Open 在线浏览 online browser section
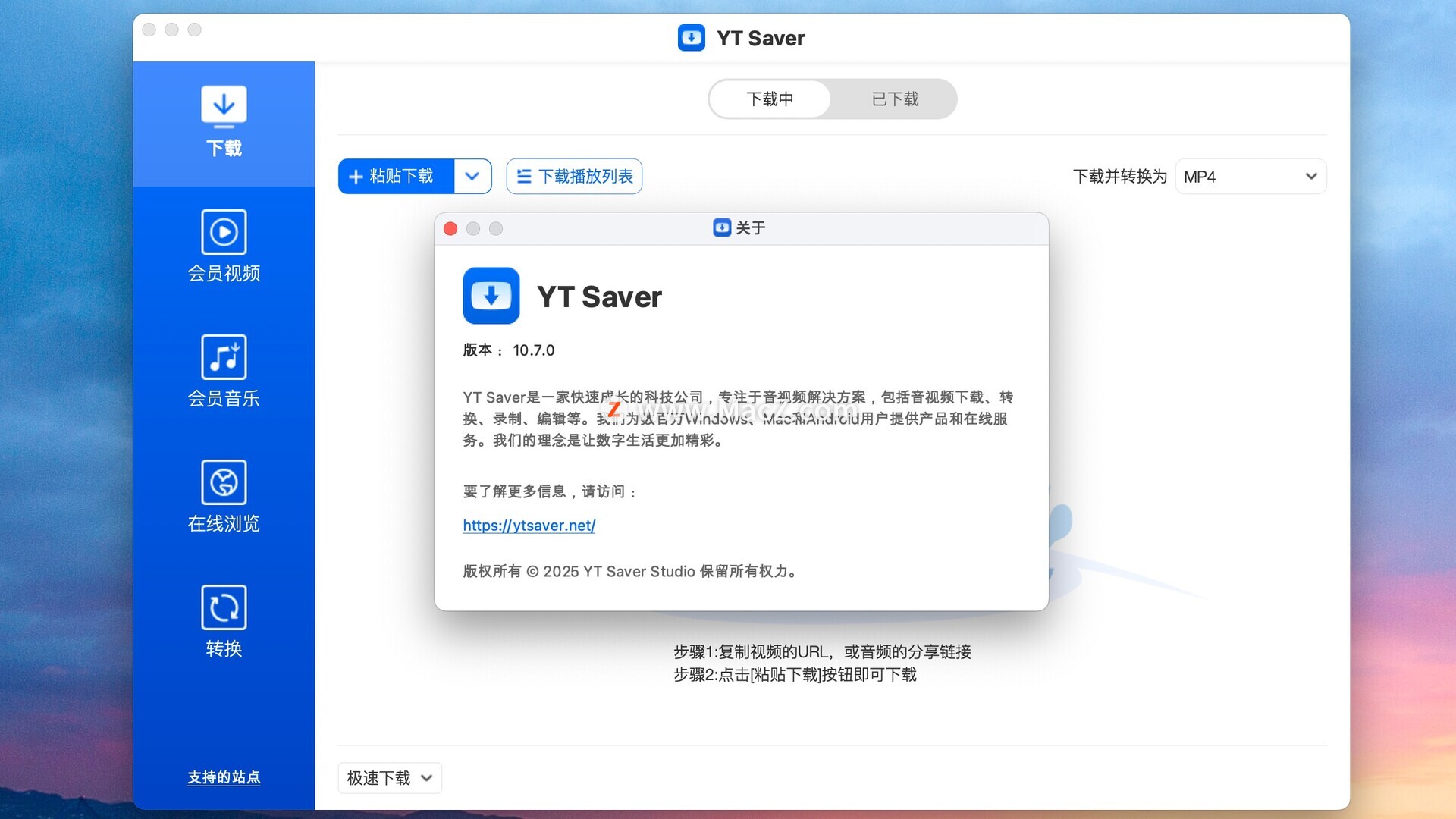The height and width of the screenshot is (819, 1456). tap(224, 497)
